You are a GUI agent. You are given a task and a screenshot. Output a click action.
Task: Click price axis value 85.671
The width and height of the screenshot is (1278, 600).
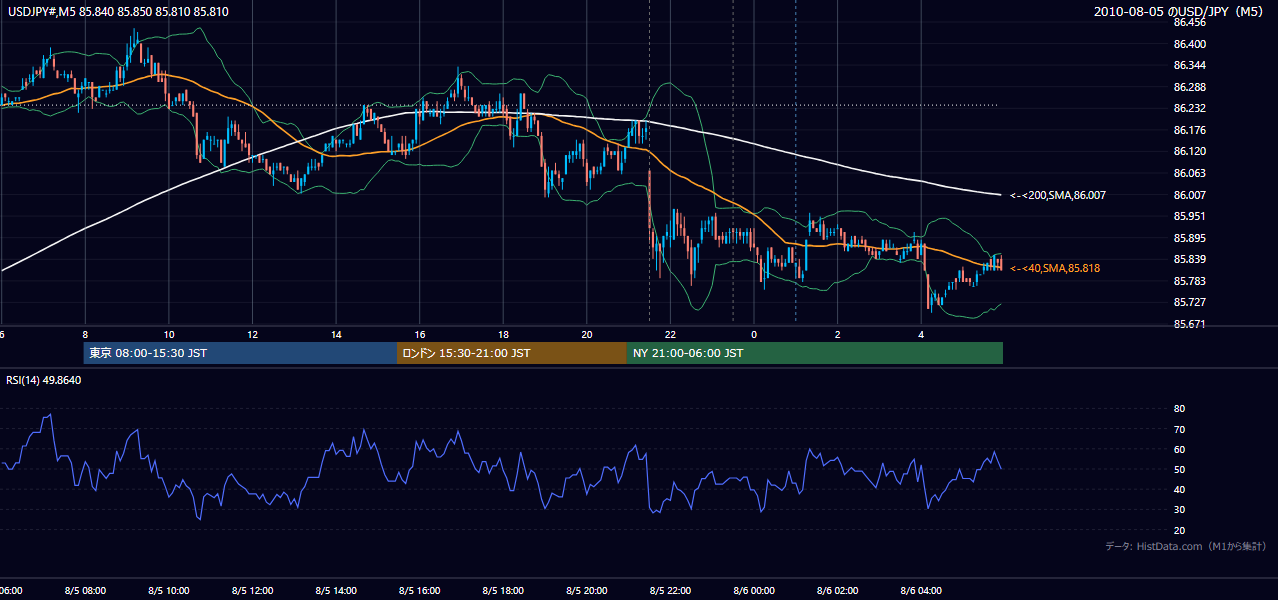[x=1190, y=324]
